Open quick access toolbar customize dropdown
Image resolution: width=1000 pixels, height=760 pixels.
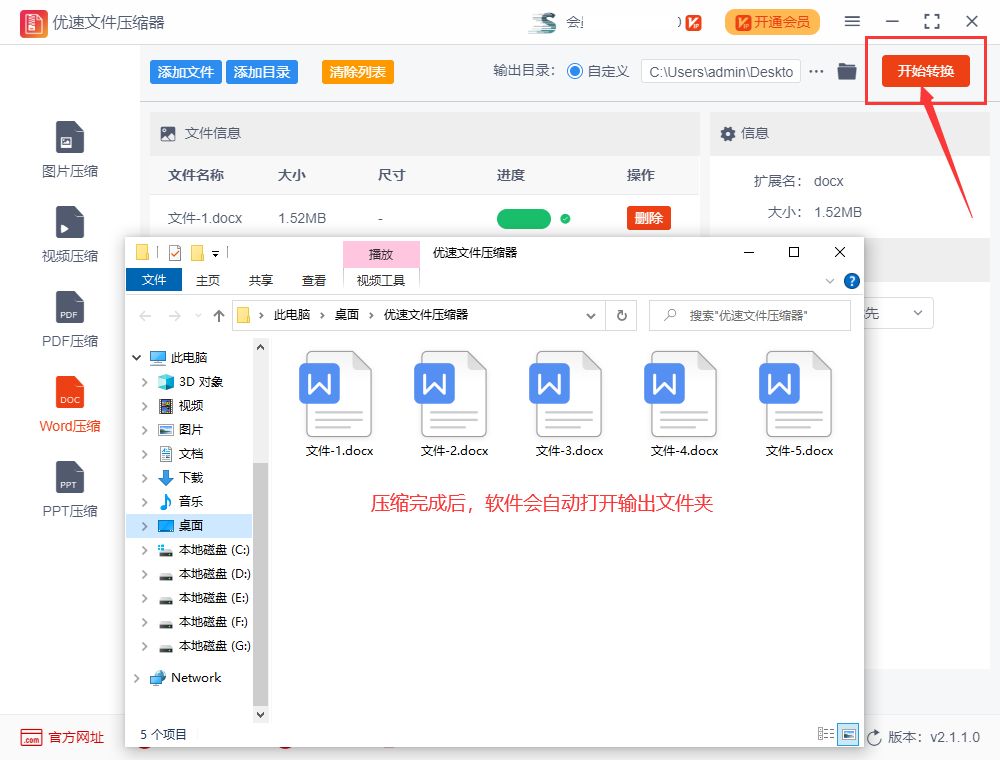point(216,254)
